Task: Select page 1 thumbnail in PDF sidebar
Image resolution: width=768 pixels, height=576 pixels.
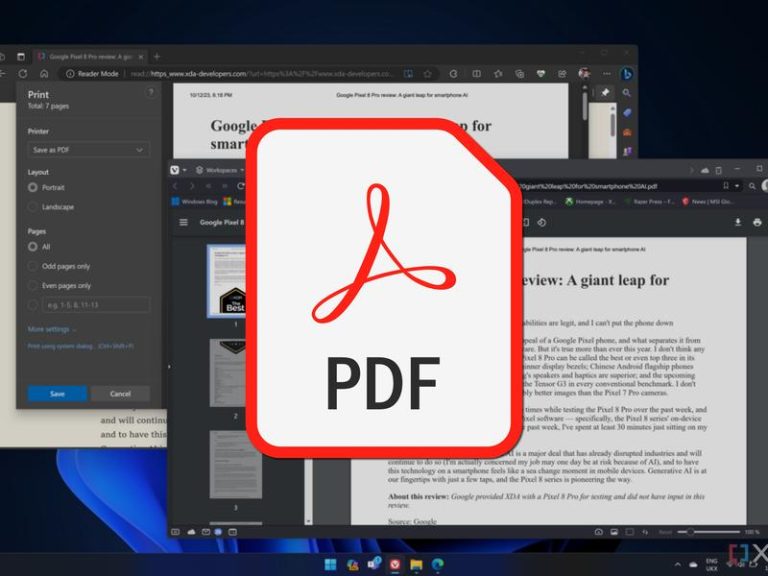Action: 227,281
